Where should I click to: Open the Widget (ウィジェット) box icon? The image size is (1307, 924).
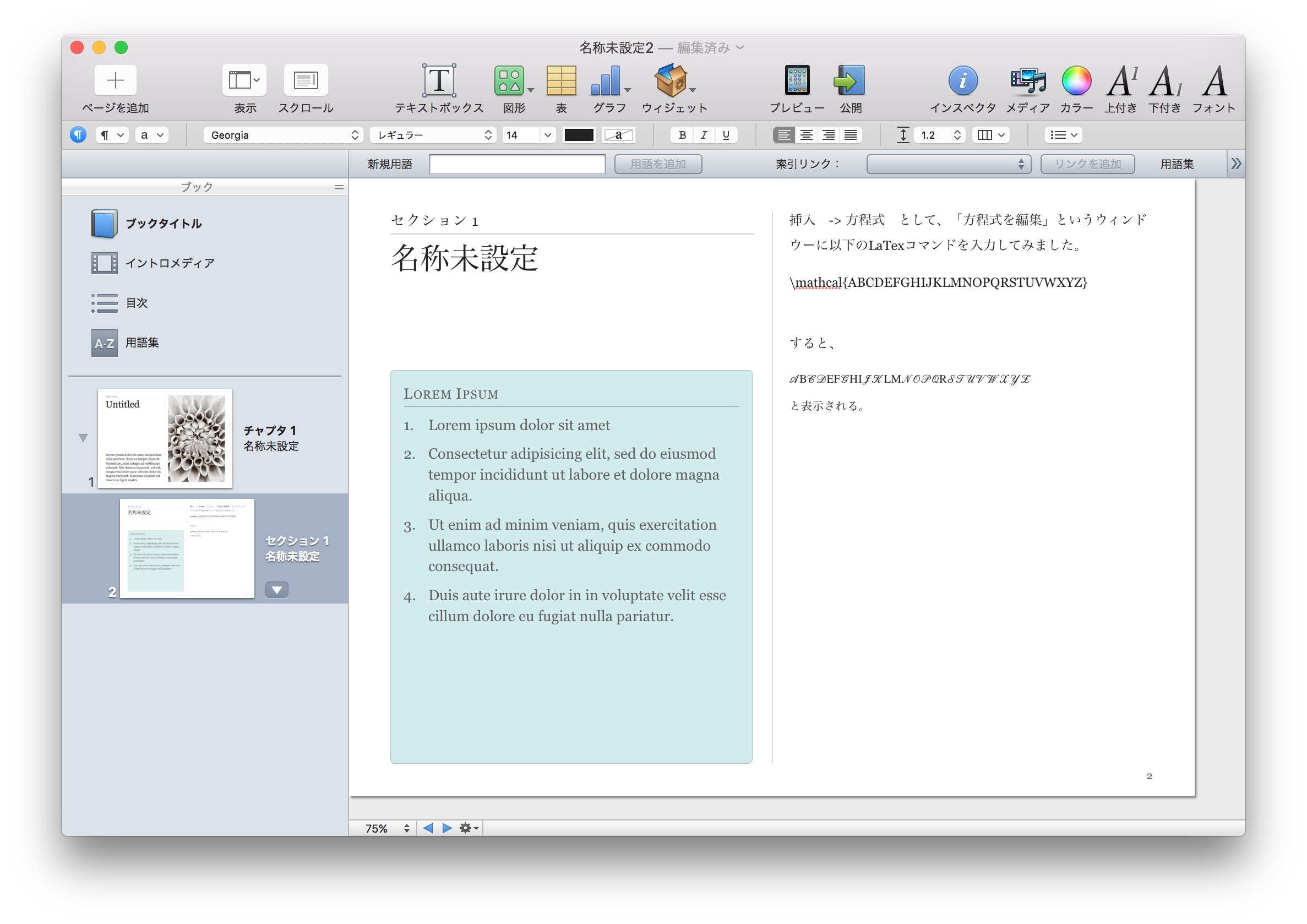(671, 80)
